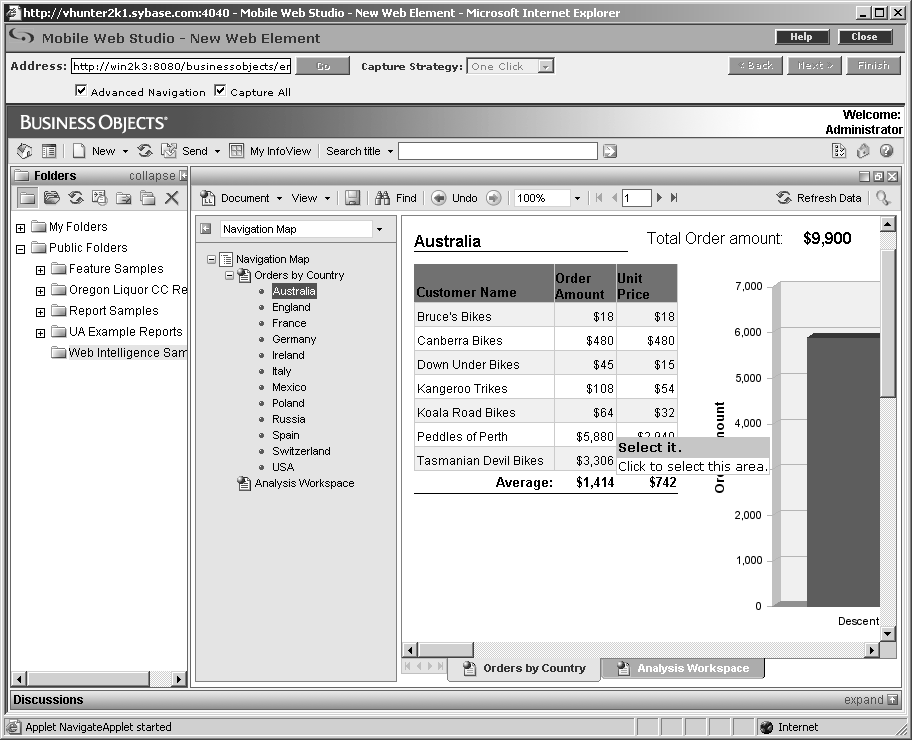The height and width of the screenshot is (740, 912).
Task: Click the Send envelope icon
Action: (x=169, y=151)
